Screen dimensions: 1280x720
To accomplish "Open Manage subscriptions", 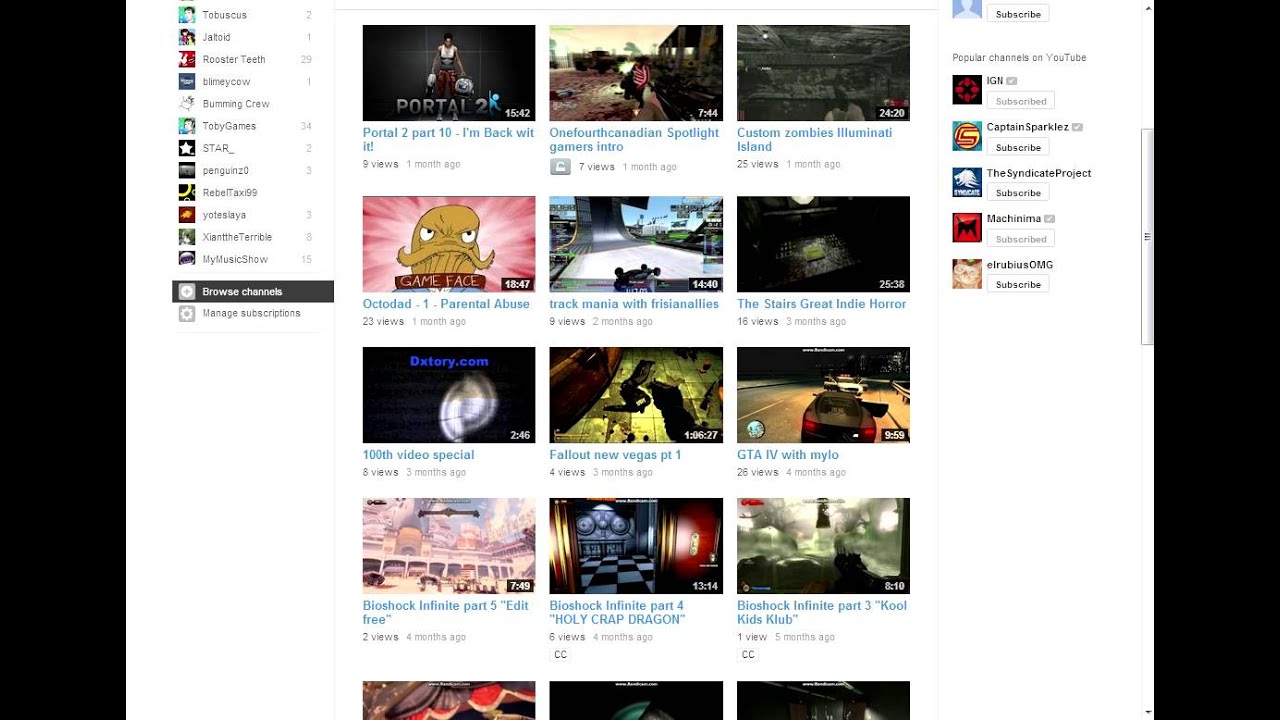I will 253,313.
